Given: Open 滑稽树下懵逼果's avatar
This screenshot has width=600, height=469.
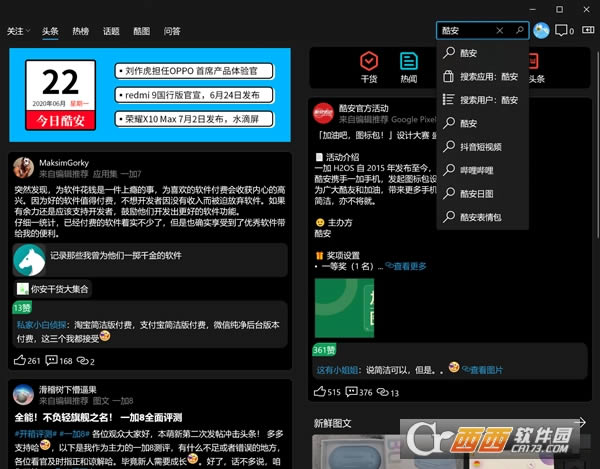Looking at the screenshot, I should (23, 394).
